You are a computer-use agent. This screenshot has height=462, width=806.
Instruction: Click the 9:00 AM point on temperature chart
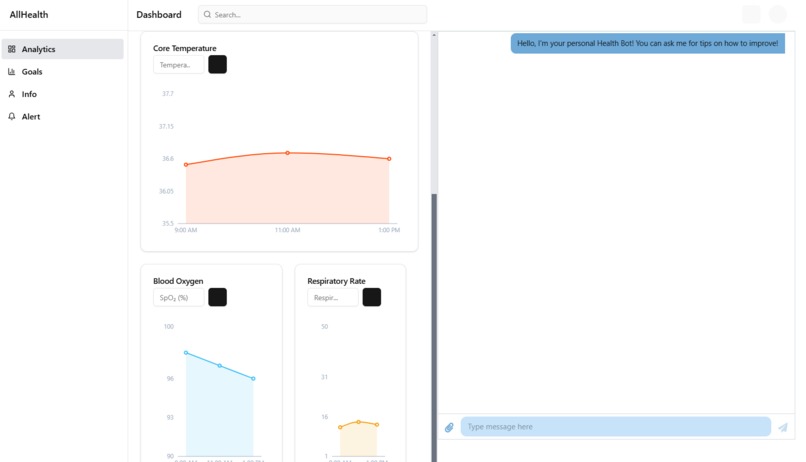tap(186, 165)
